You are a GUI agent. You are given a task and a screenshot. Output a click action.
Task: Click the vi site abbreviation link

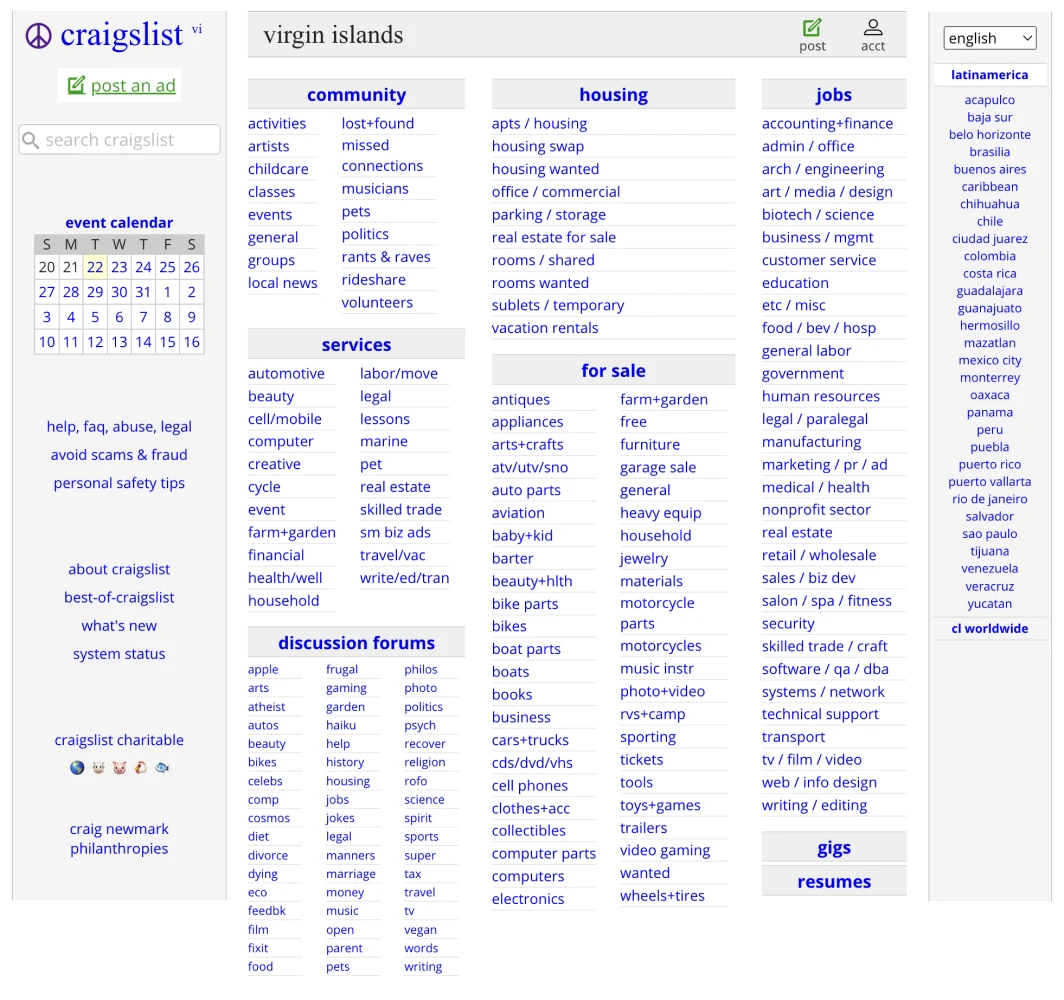pos(197,29)
